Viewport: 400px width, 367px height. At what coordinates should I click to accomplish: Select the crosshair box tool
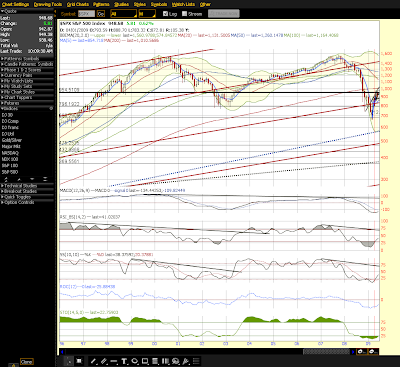pos(79,361)
